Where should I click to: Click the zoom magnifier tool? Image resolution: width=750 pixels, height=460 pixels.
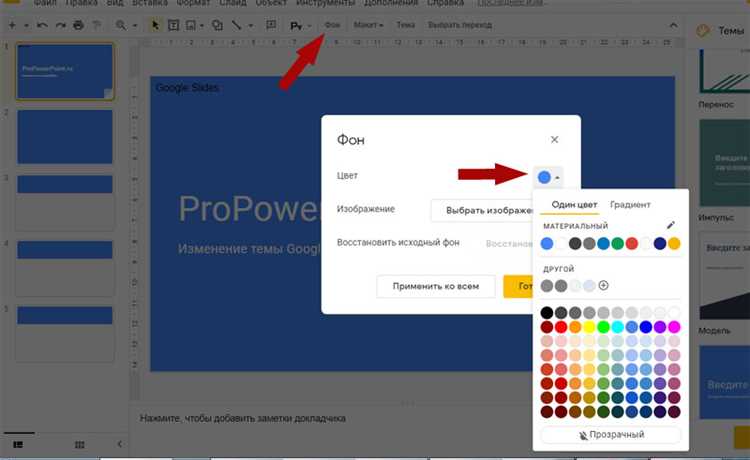tap(121, 25)
